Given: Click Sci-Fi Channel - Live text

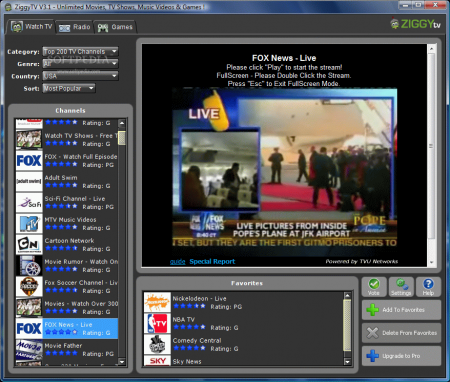Looking at the screenshot, I should [75, 199].
